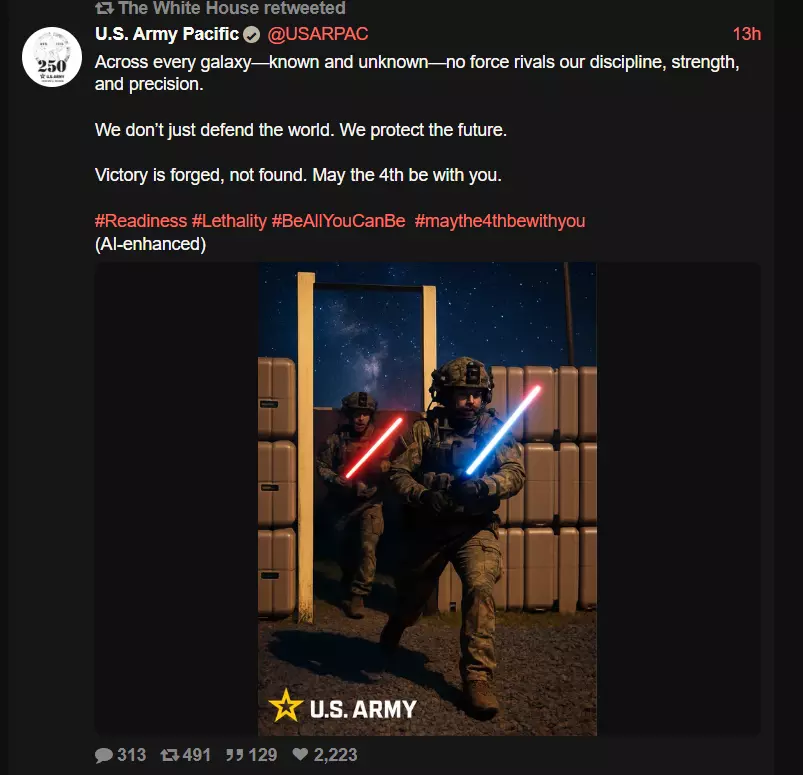
Task: Click the comment bubble icon
Action: click(x=104, y=755)
